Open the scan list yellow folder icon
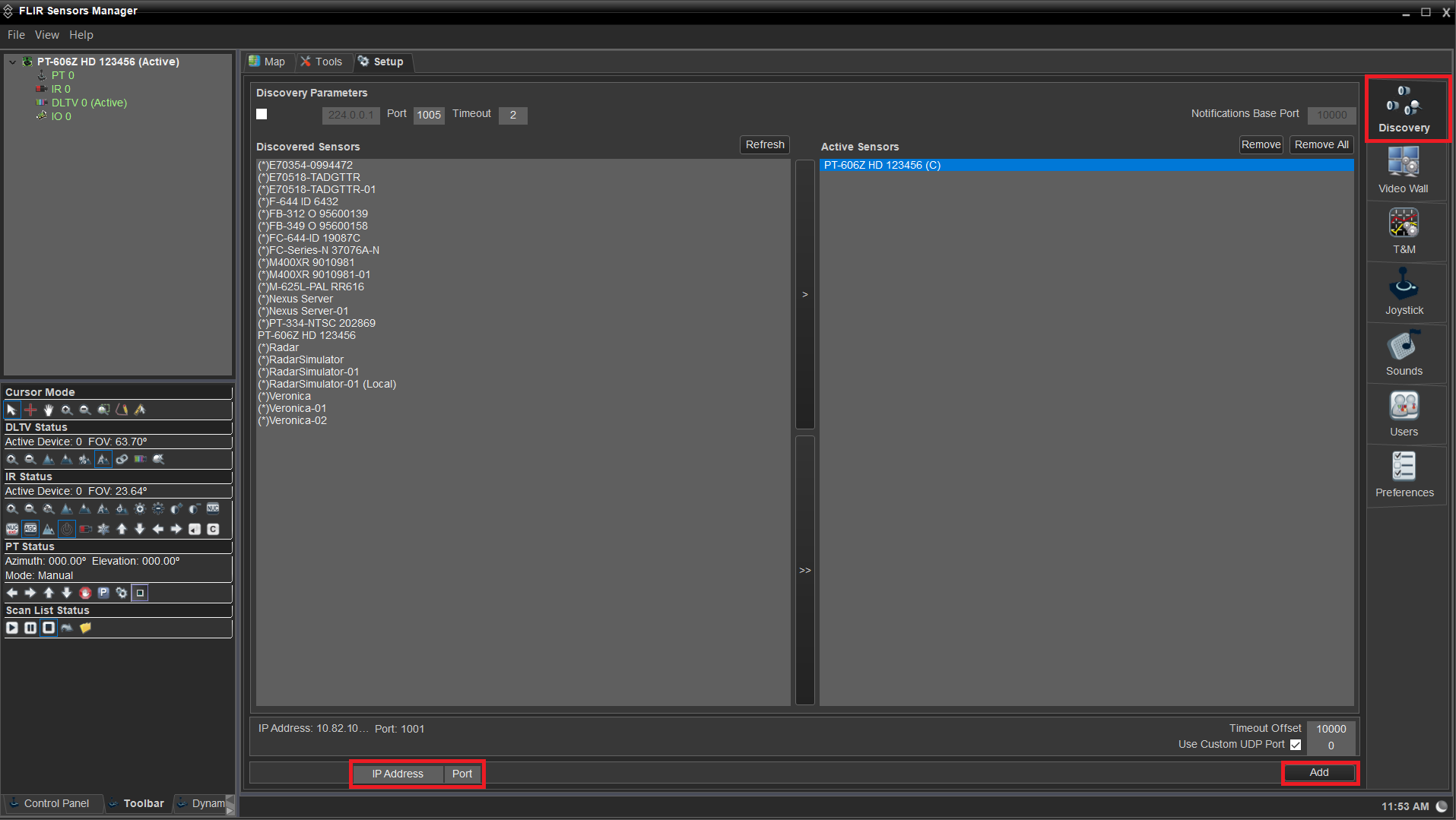1456x820 pixels. [85, 628]
